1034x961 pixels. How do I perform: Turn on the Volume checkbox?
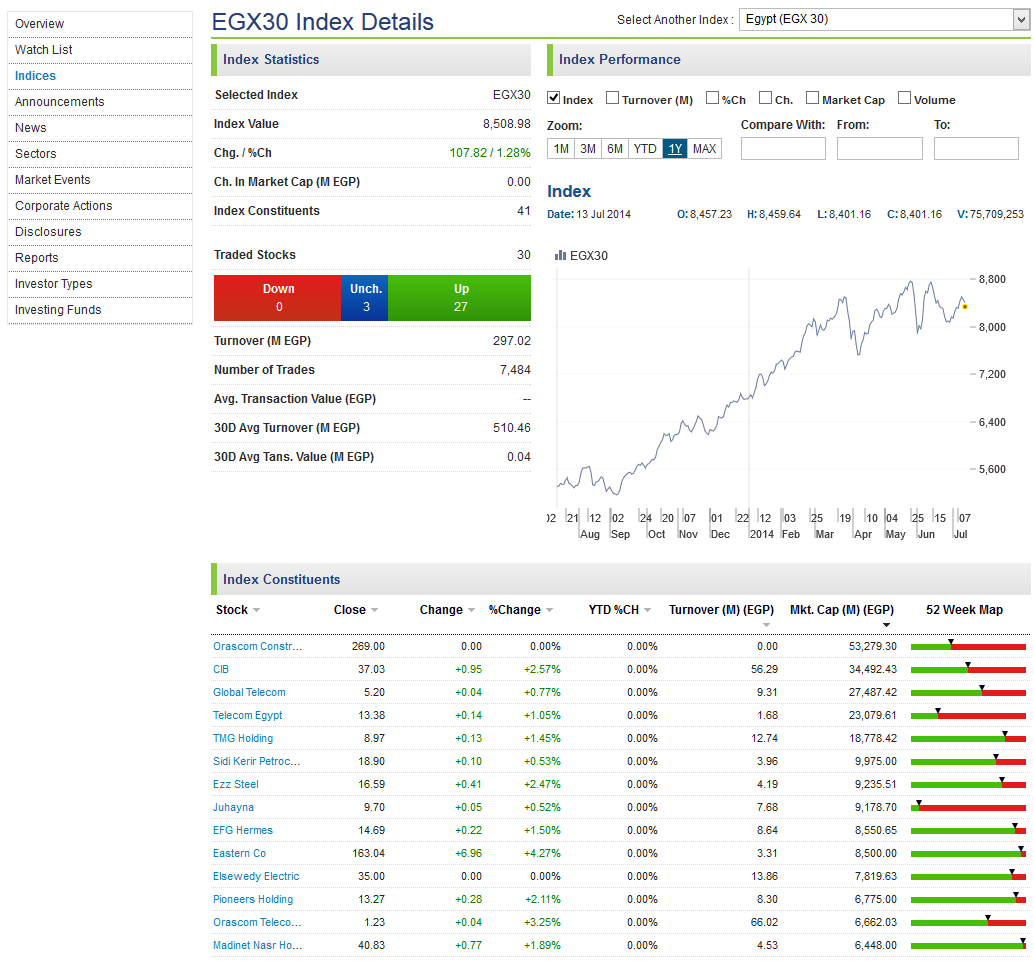[905, 98]
